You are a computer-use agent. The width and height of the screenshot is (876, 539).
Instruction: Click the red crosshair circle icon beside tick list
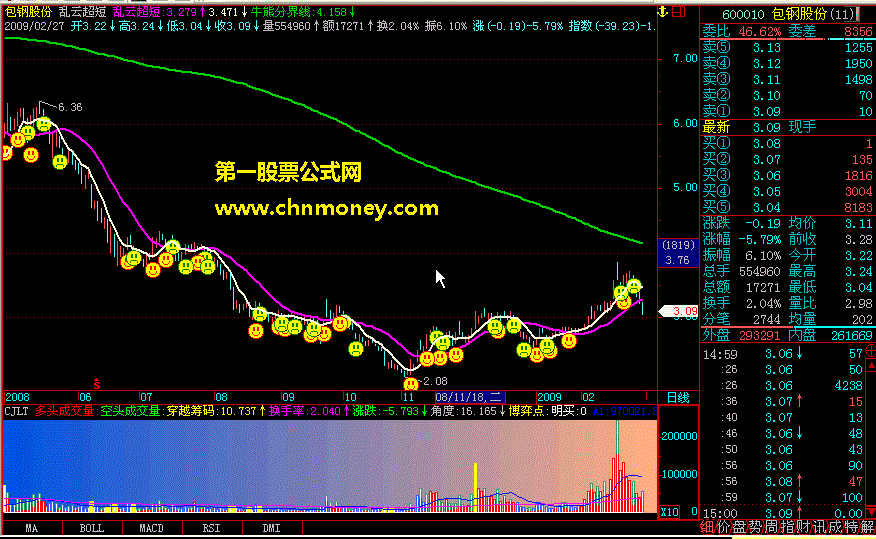pyautogui.click(x=870, y=351)
